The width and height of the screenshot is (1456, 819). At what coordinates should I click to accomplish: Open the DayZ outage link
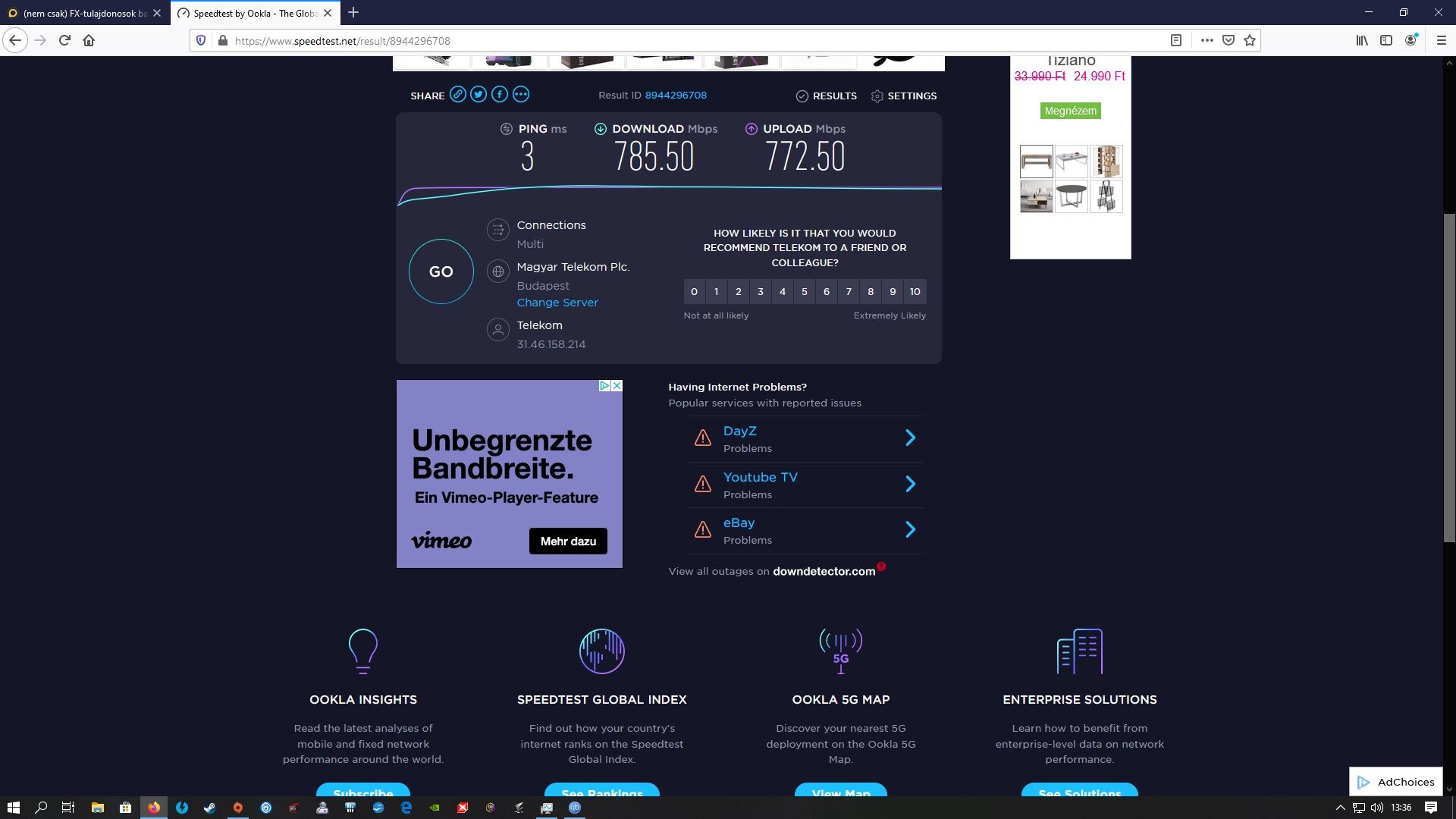(740, 431)
